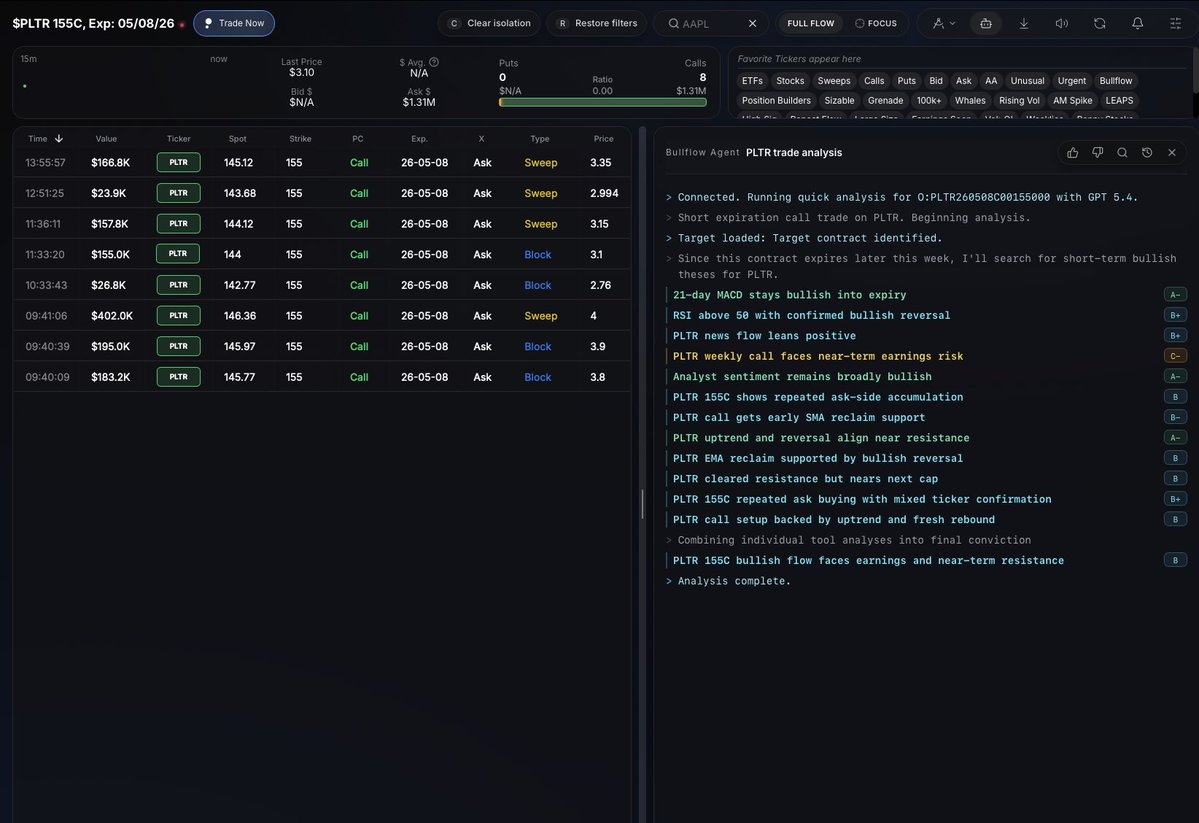Toggle the Stocks filter chip
Screen dimensions: 1199x823
[x=790, y=81]
